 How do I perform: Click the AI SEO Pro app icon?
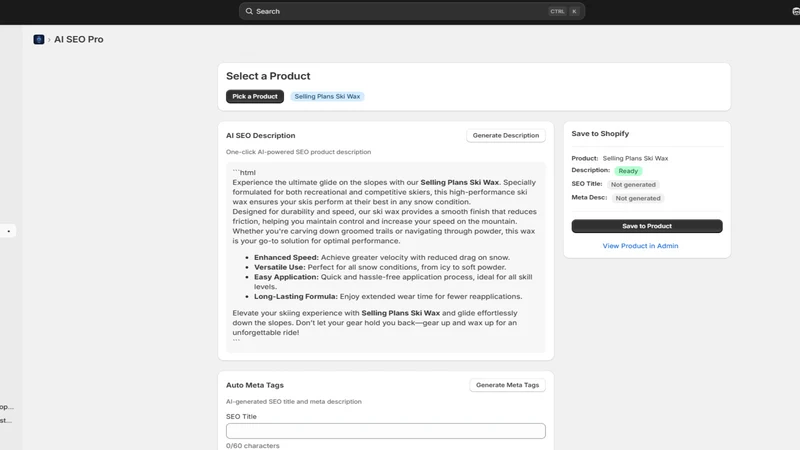tap(39, 39)
